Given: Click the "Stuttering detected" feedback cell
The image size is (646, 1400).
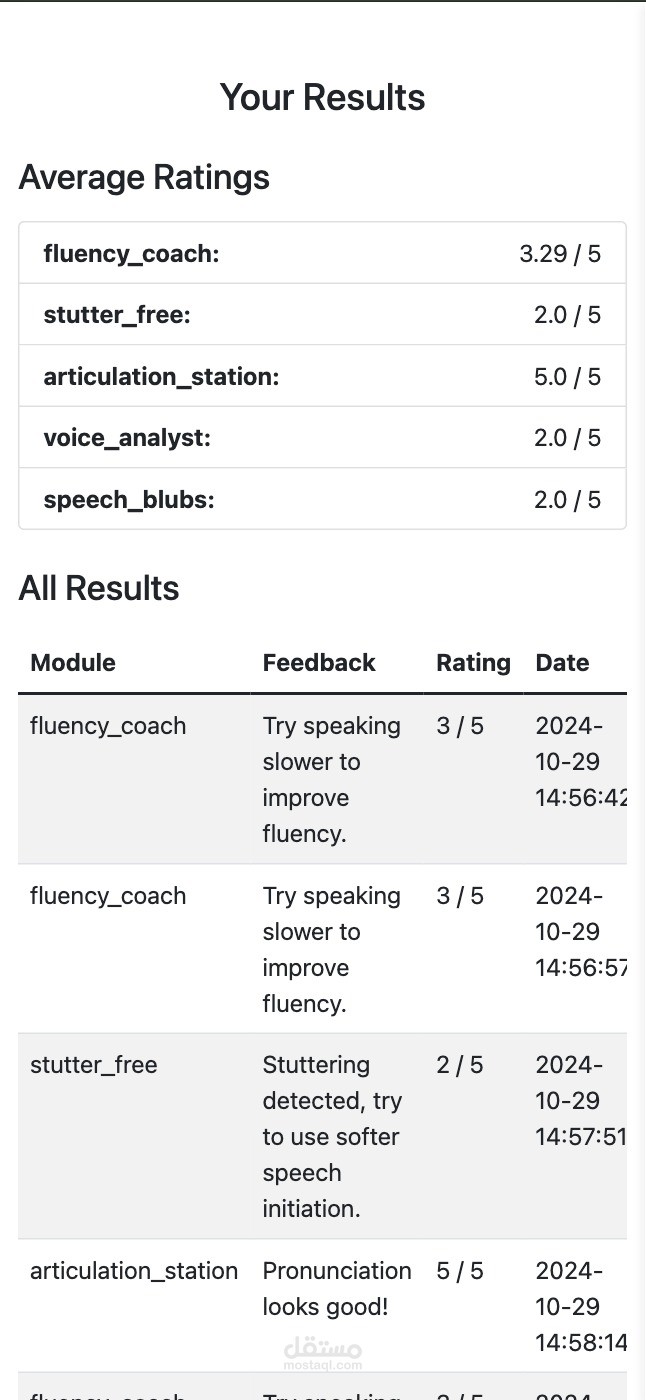Looking at the screenshot, I should (331, 1136).
